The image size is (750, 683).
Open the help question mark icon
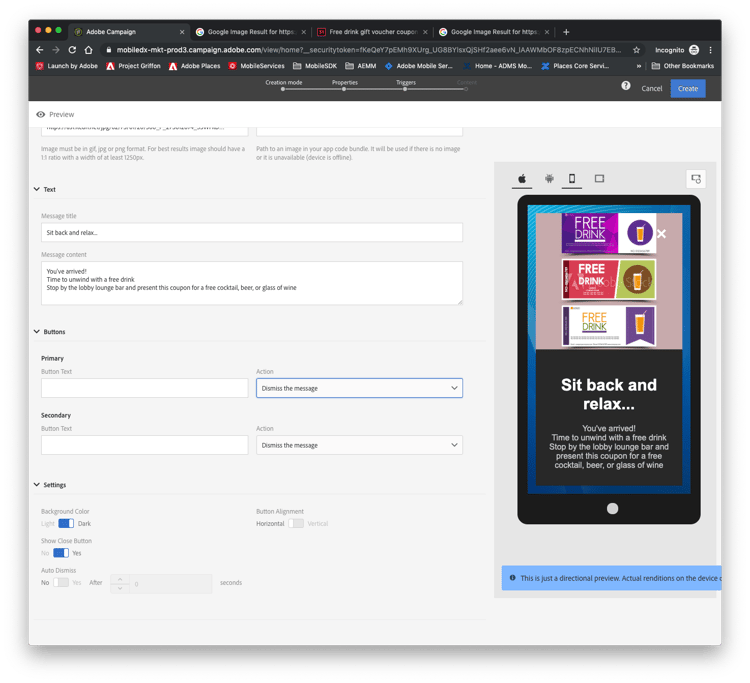[626, 86]
